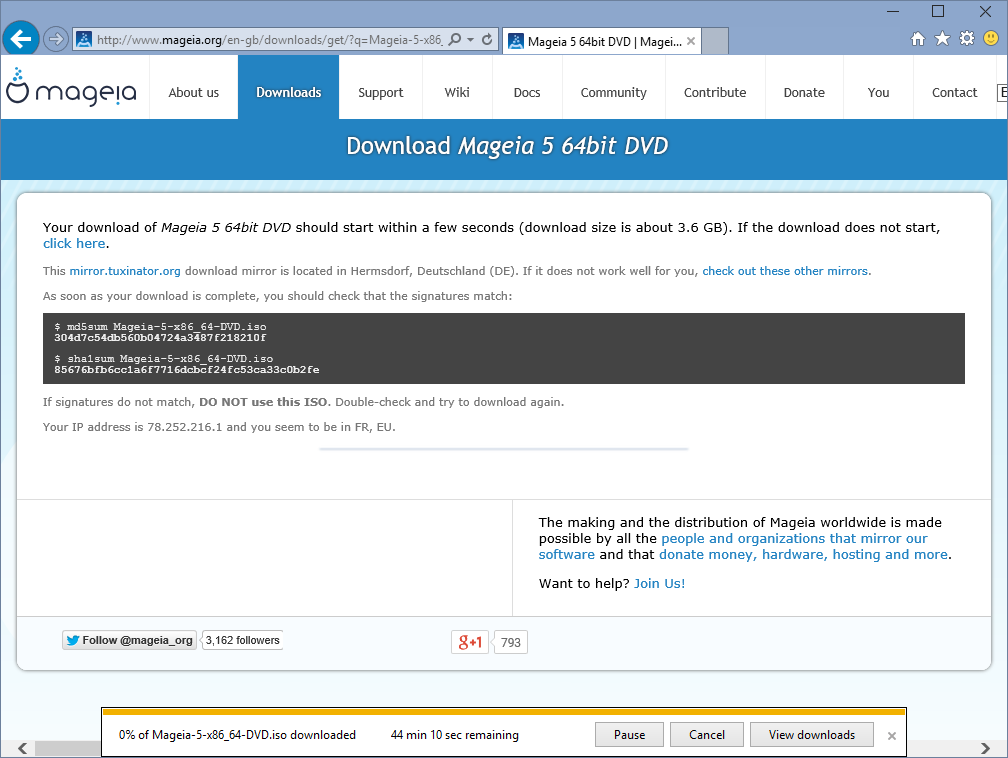Click the Mageia logo

pos(71,89)
